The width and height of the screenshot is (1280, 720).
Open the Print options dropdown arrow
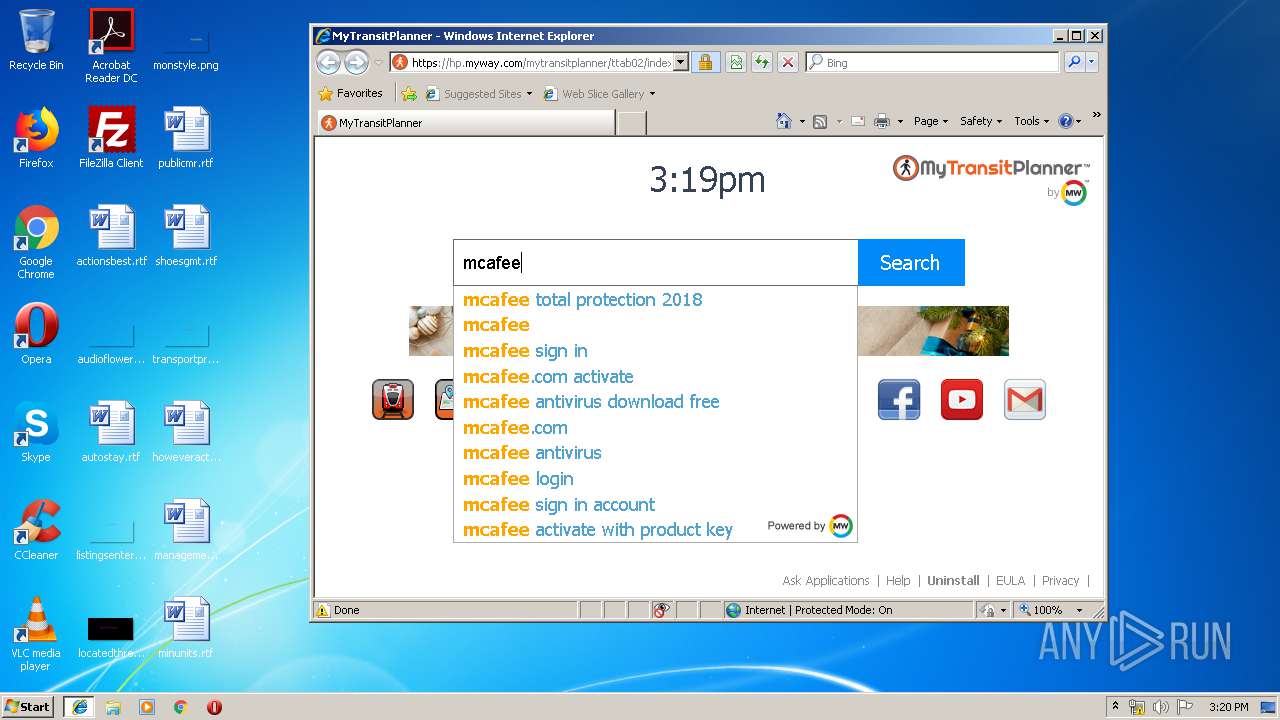click(899, 121)
